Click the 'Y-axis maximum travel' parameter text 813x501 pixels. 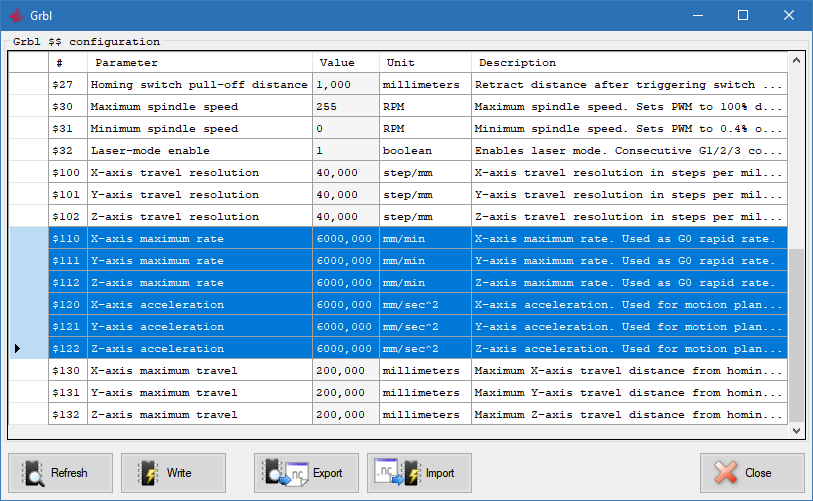tap(164, 393)
